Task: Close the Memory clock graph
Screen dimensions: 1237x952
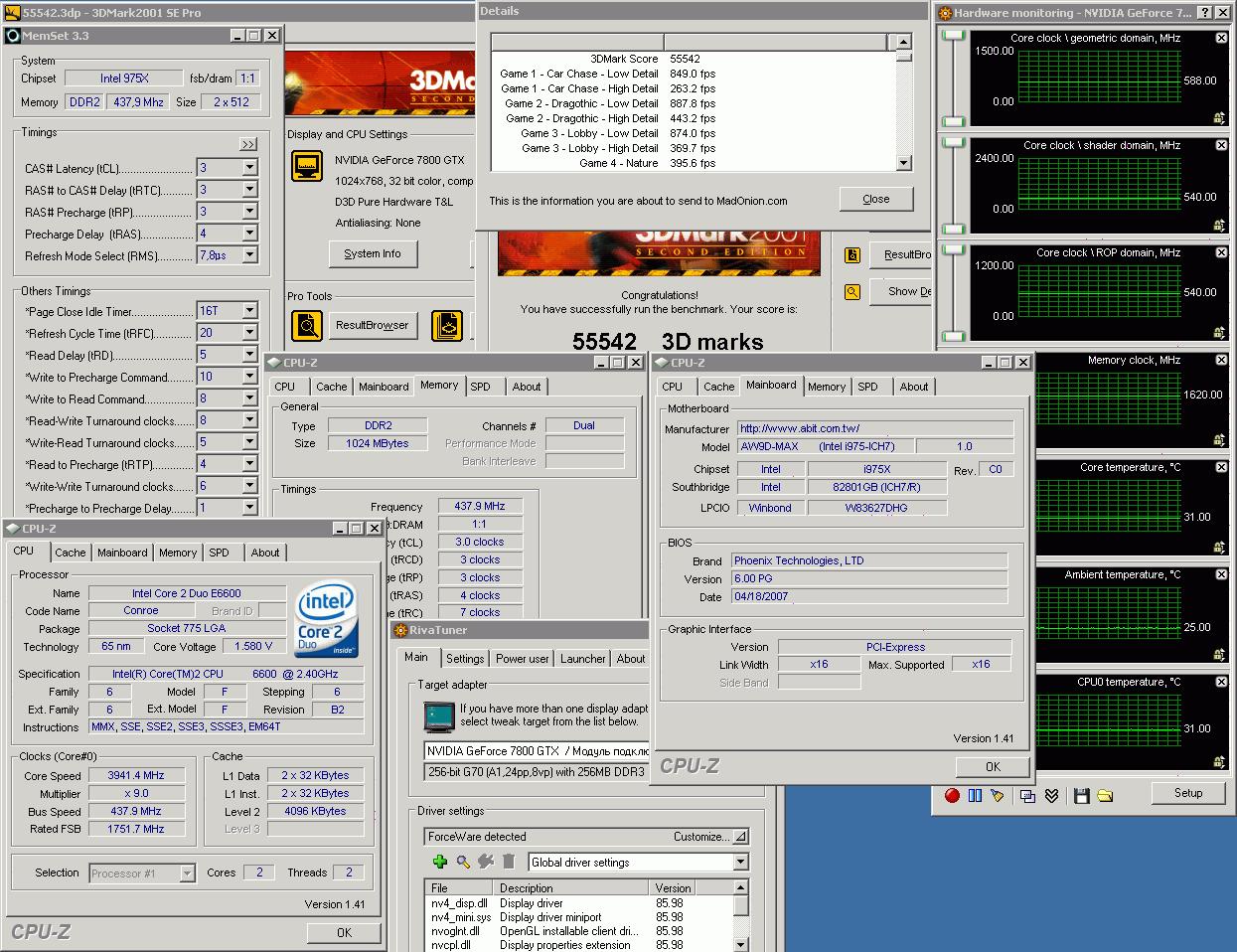Action: pos(1221,360)
